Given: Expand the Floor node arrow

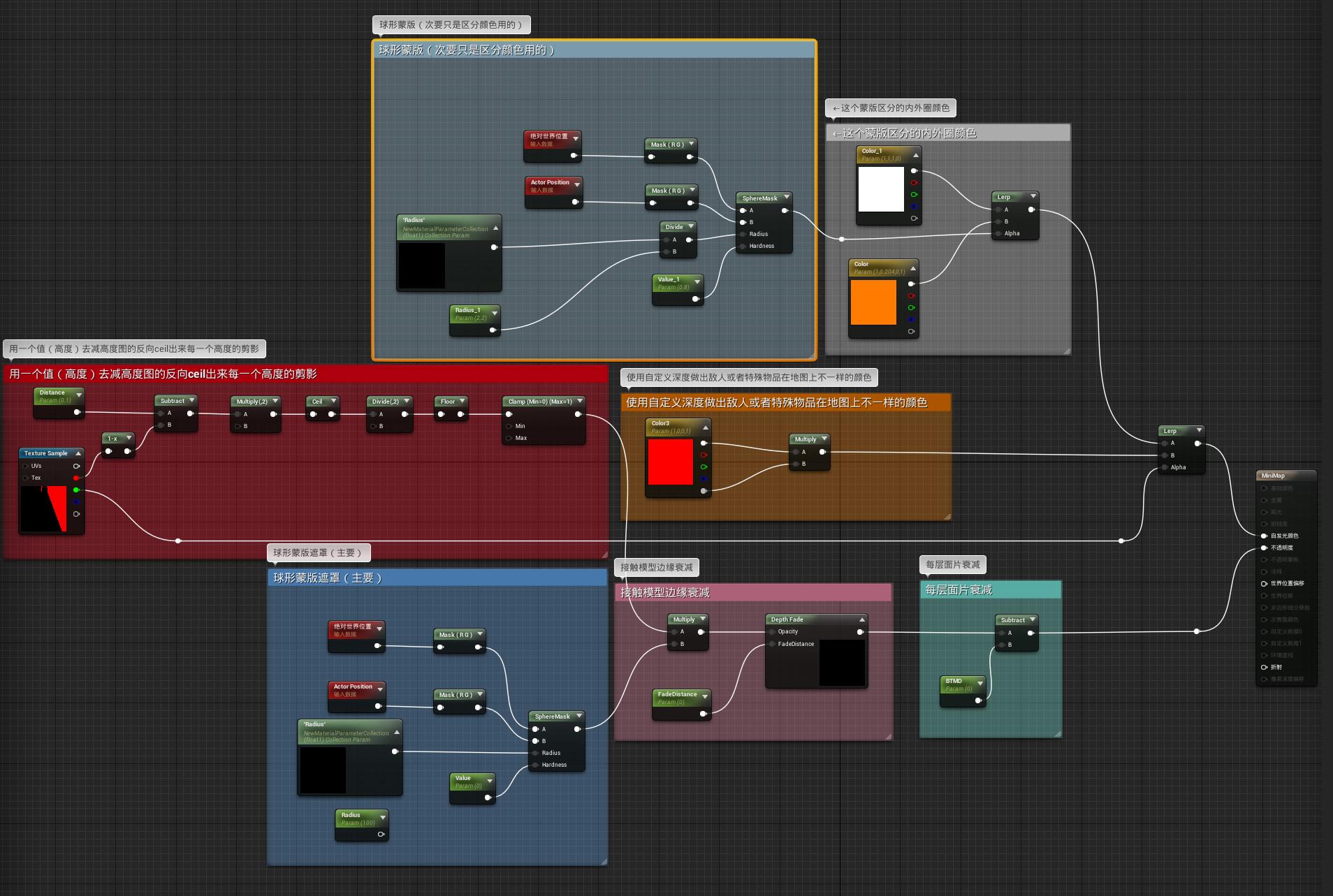Looking at the screenshot, I should point(462,401).
